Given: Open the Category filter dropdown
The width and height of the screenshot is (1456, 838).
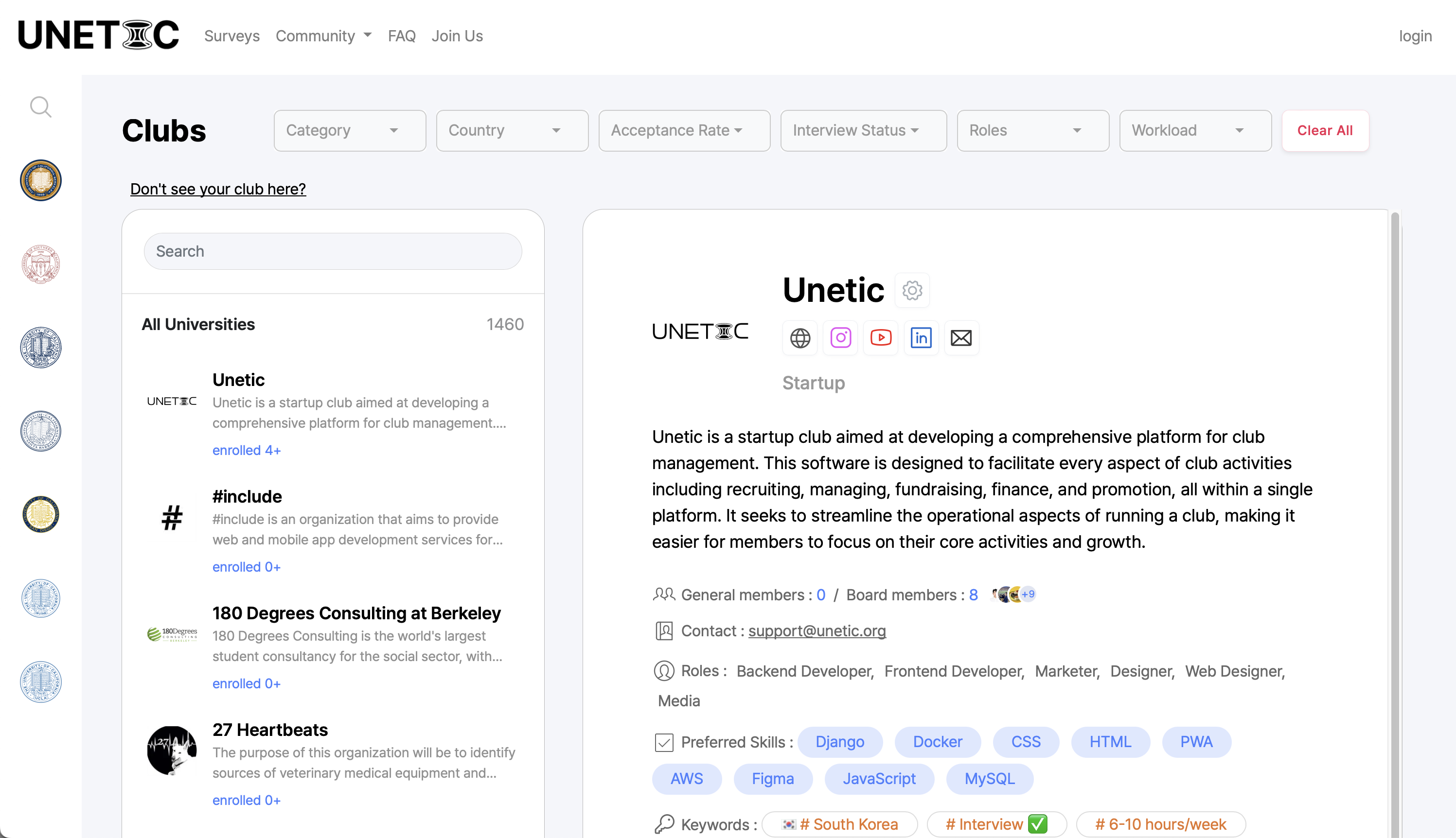Looking at the screenshot, I should (349, 130).
